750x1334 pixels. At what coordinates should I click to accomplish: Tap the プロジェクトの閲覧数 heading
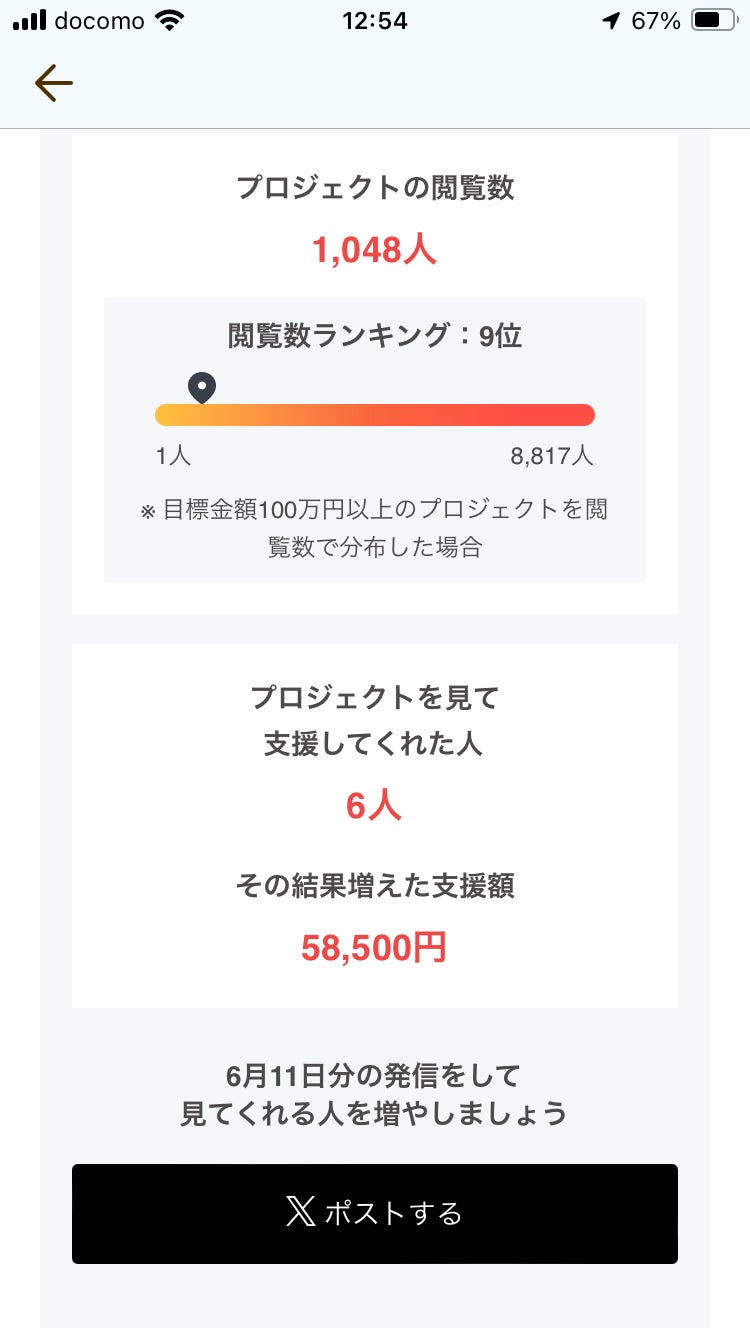375,187
